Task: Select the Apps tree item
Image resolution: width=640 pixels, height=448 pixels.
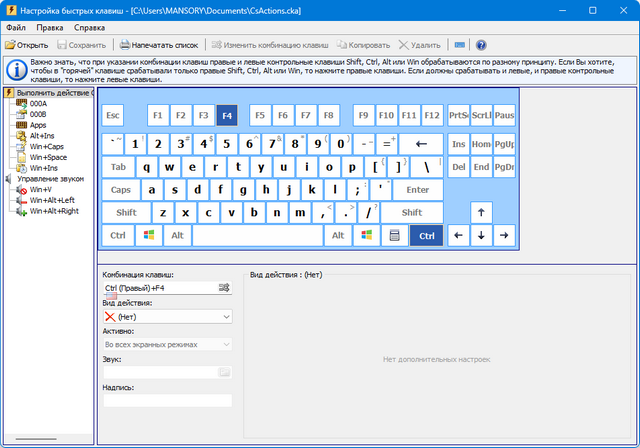Action: (x=38, y=125)
